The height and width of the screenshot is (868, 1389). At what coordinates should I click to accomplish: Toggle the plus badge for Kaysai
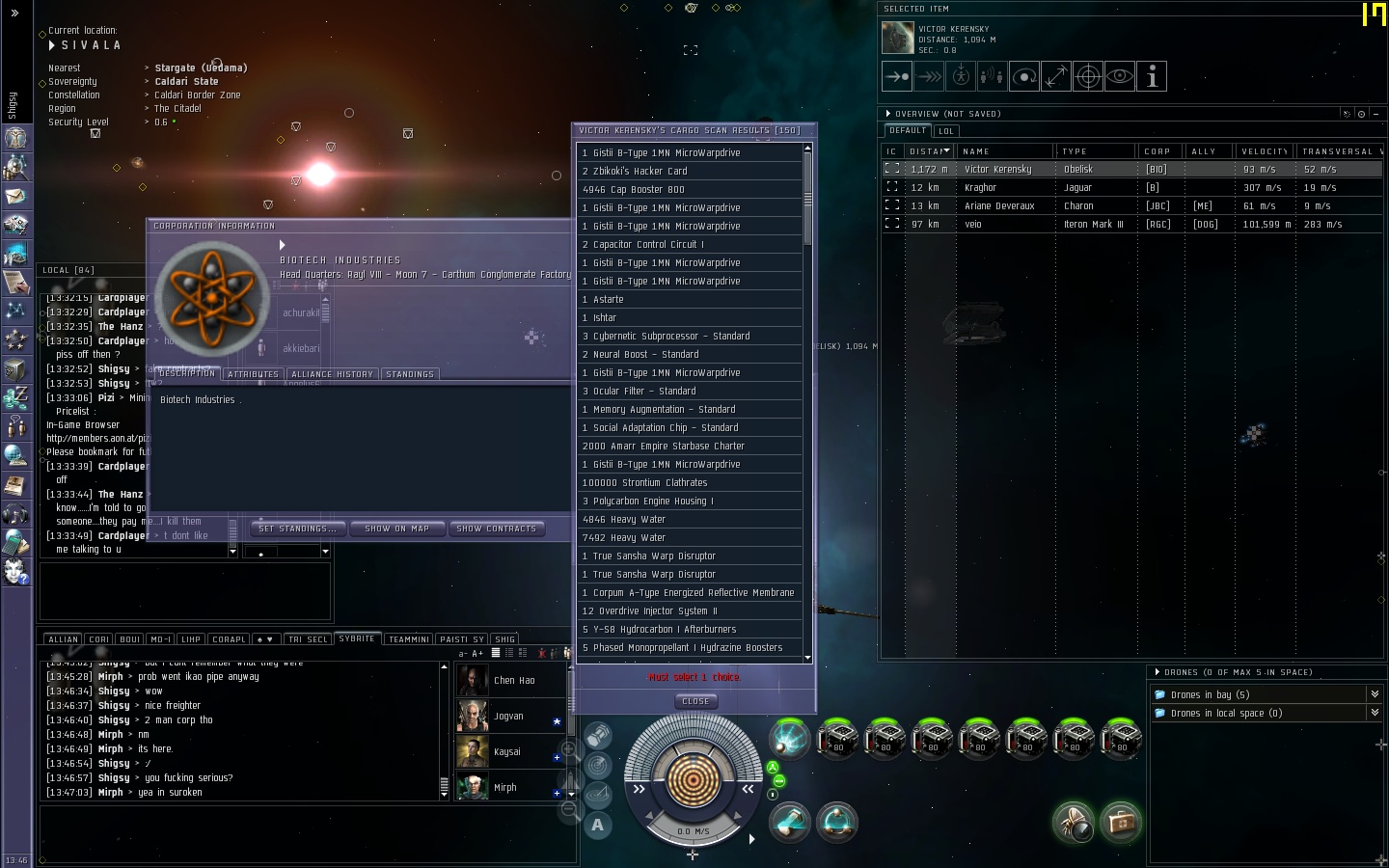tap(557, 757)
